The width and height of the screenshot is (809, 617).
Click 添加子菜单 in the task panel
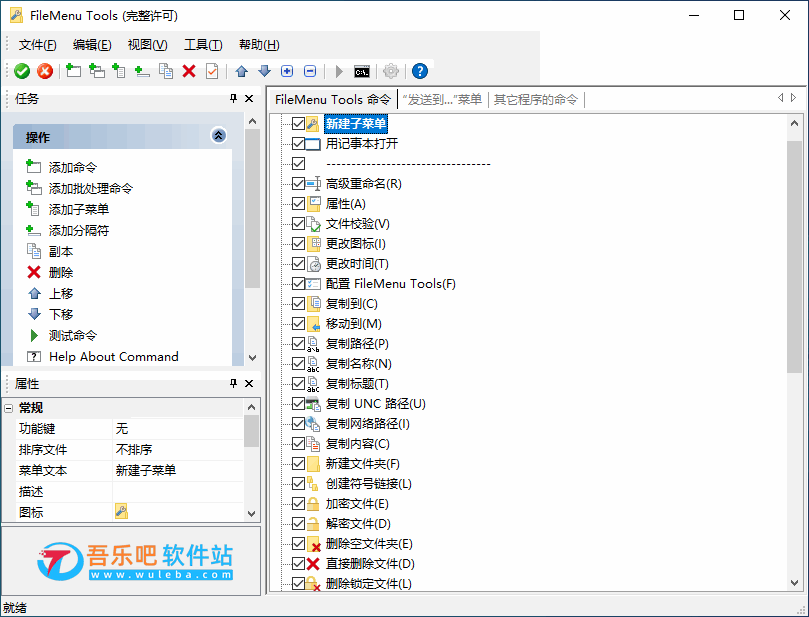tap(79, 209)
